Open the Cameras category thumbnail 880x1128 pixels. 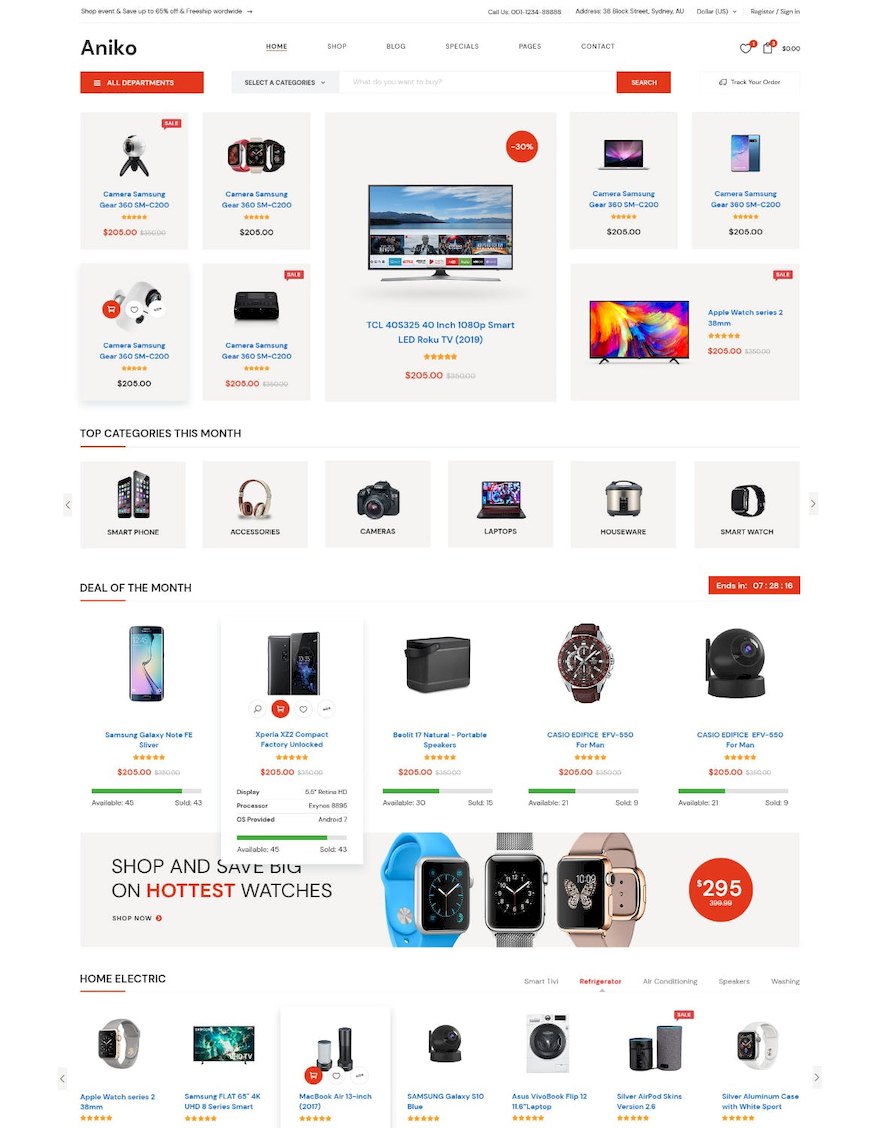pos(378,504)
